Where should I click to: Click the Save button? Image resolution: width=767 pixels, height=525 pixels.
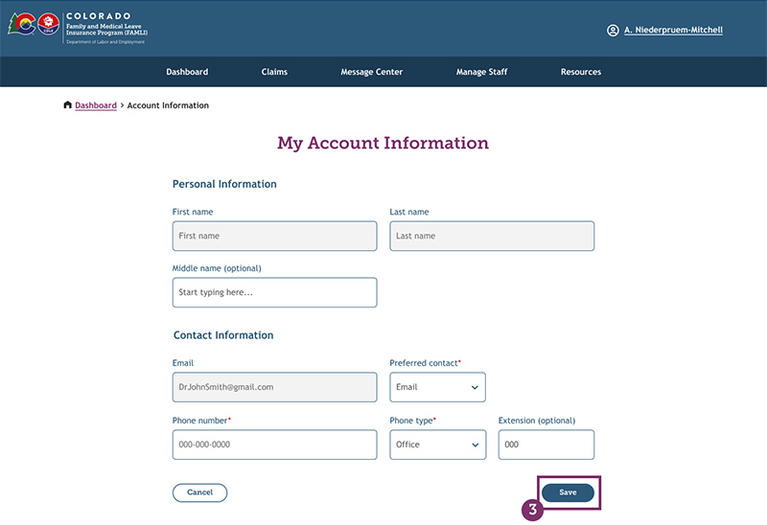[x=568, y=493]
